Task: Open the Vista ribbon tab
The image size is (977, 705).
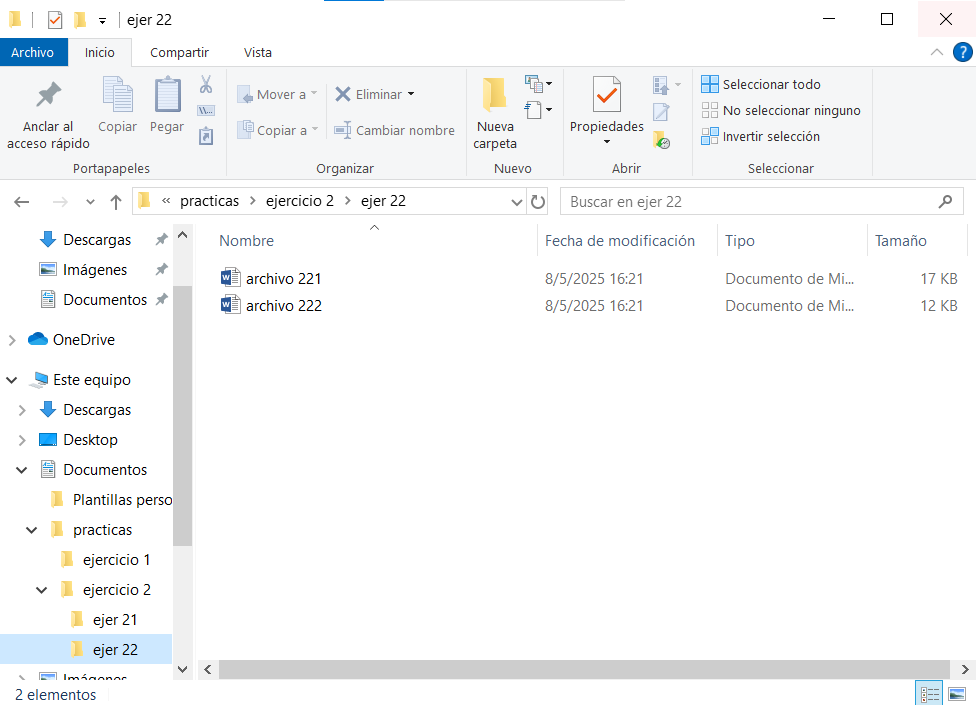Action: tap(257, 52)
